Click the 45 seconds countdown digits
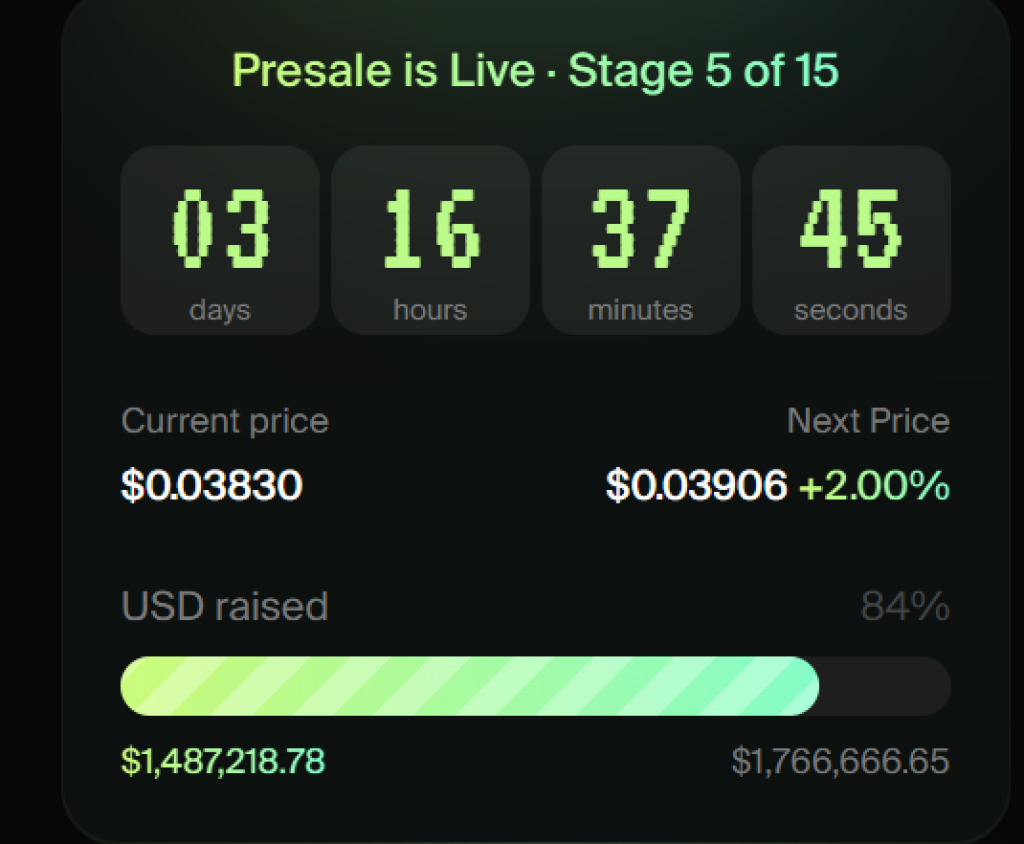 (851, 229)
